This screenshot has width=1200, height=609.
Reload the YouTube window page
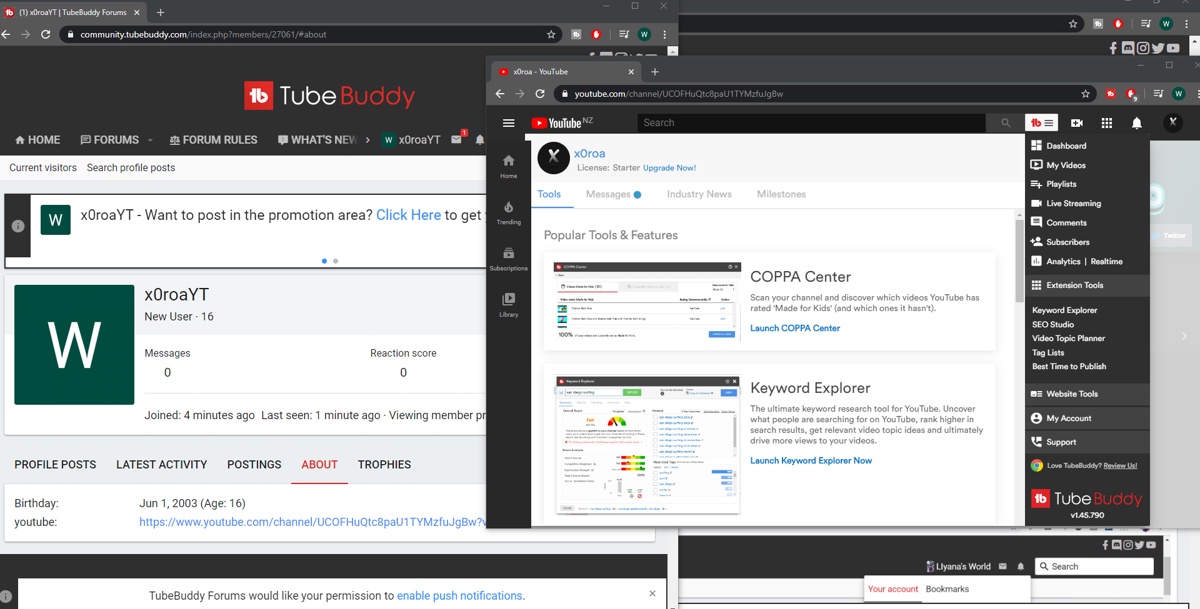click(x=540, y=94)
